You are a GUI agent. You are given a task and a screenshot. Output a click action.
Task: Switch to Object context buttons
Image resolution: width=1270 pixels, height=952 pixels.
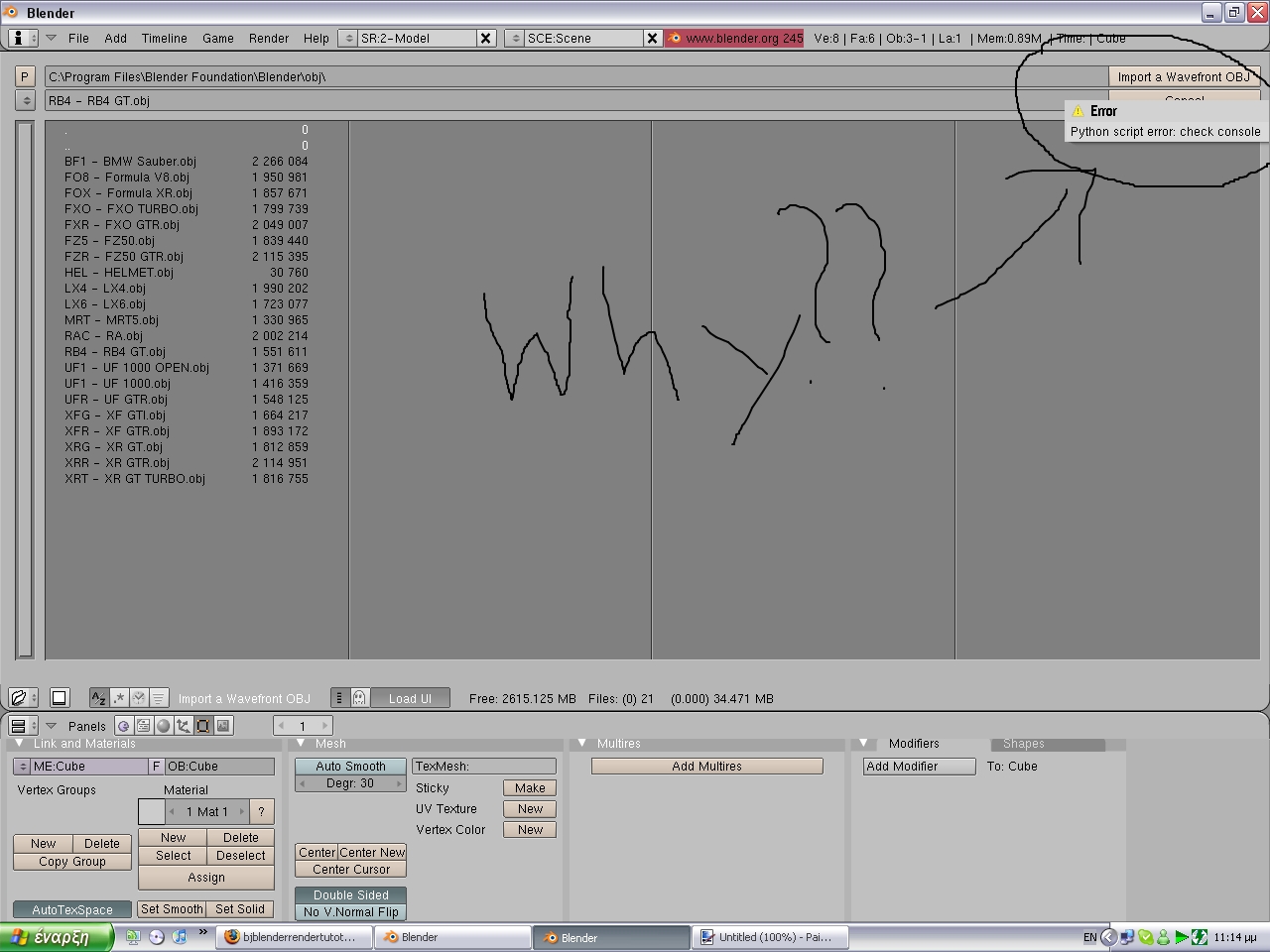(184, 726)
